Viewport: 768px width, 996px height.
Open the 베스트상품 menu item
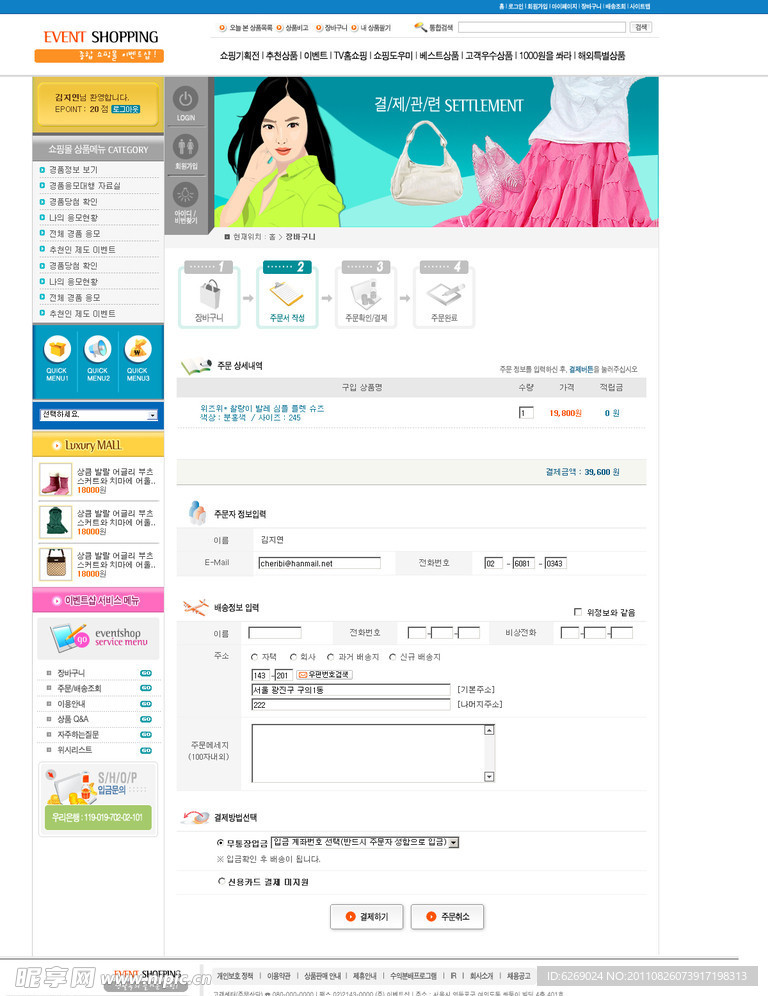pos(439,56)
